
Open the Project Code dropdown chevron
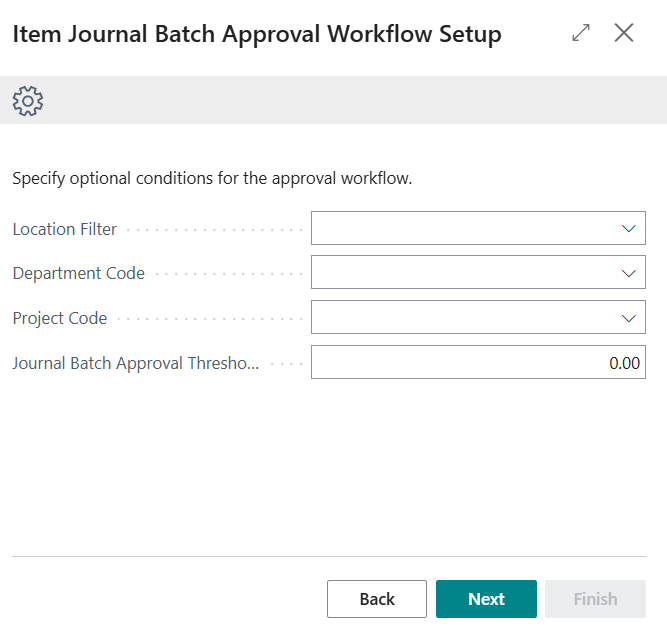628,318
